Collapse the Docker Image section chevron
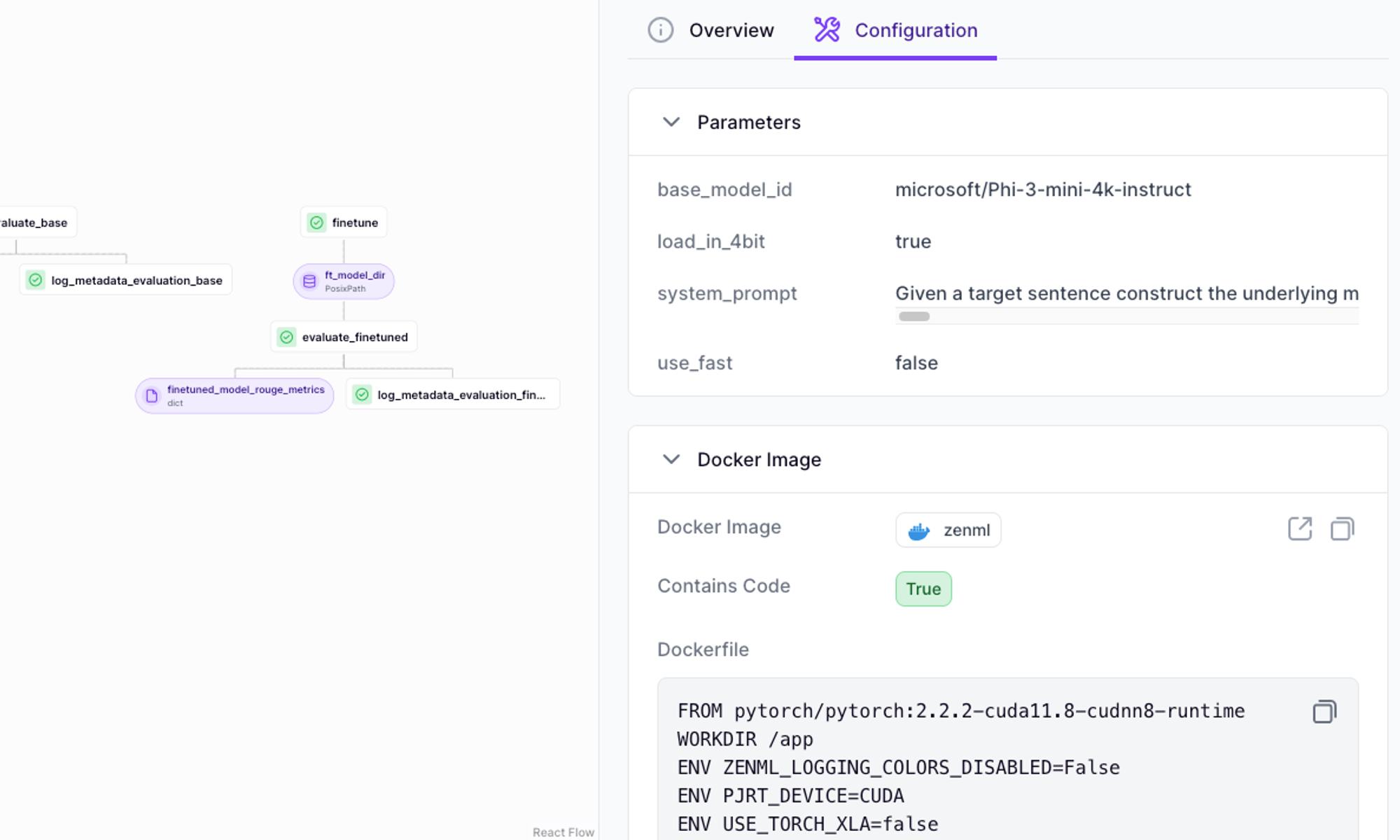Image resolution: width=1400 pixels, height=840 pixels. (671, 460)
